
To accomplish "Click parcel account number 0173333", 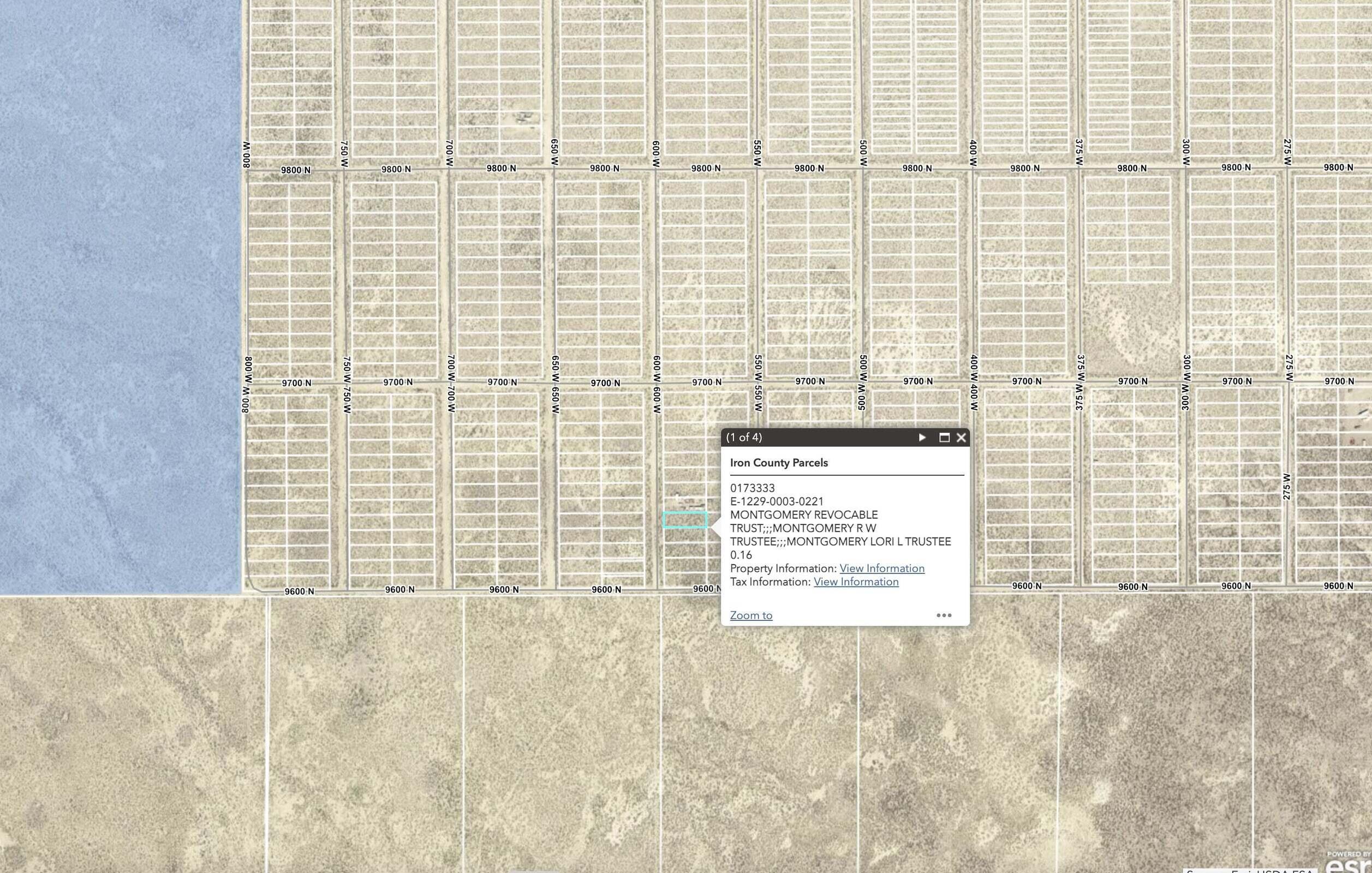I will pos(752,488).
